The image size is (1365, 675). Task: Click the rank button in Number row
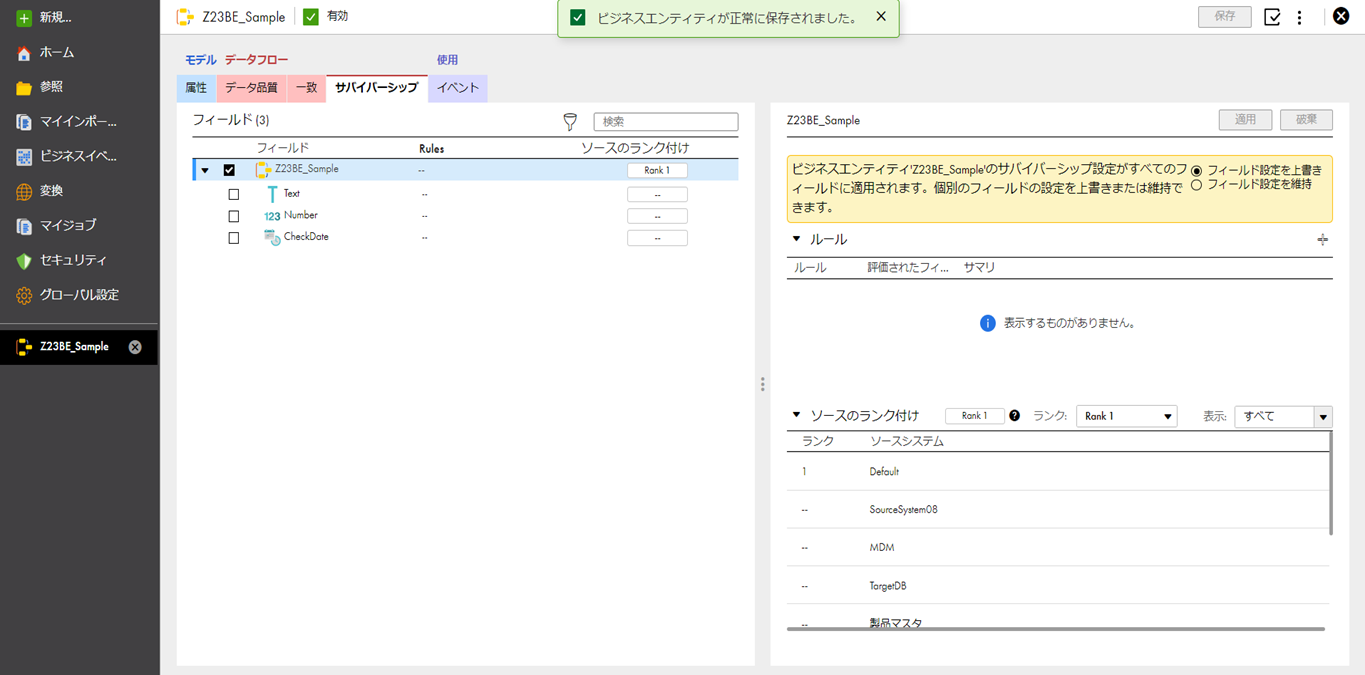[657, 216]
